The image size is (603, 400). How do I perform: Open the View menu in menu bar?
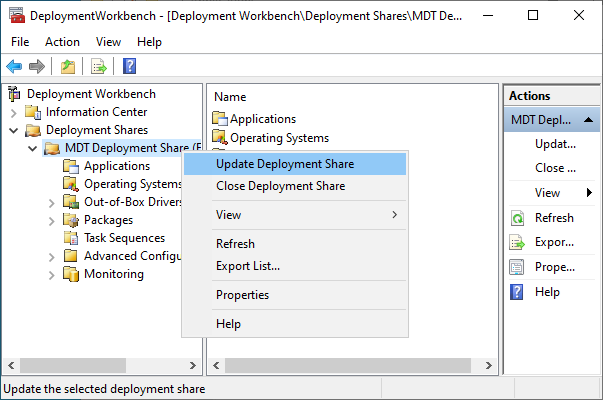(x=108, y=42)
